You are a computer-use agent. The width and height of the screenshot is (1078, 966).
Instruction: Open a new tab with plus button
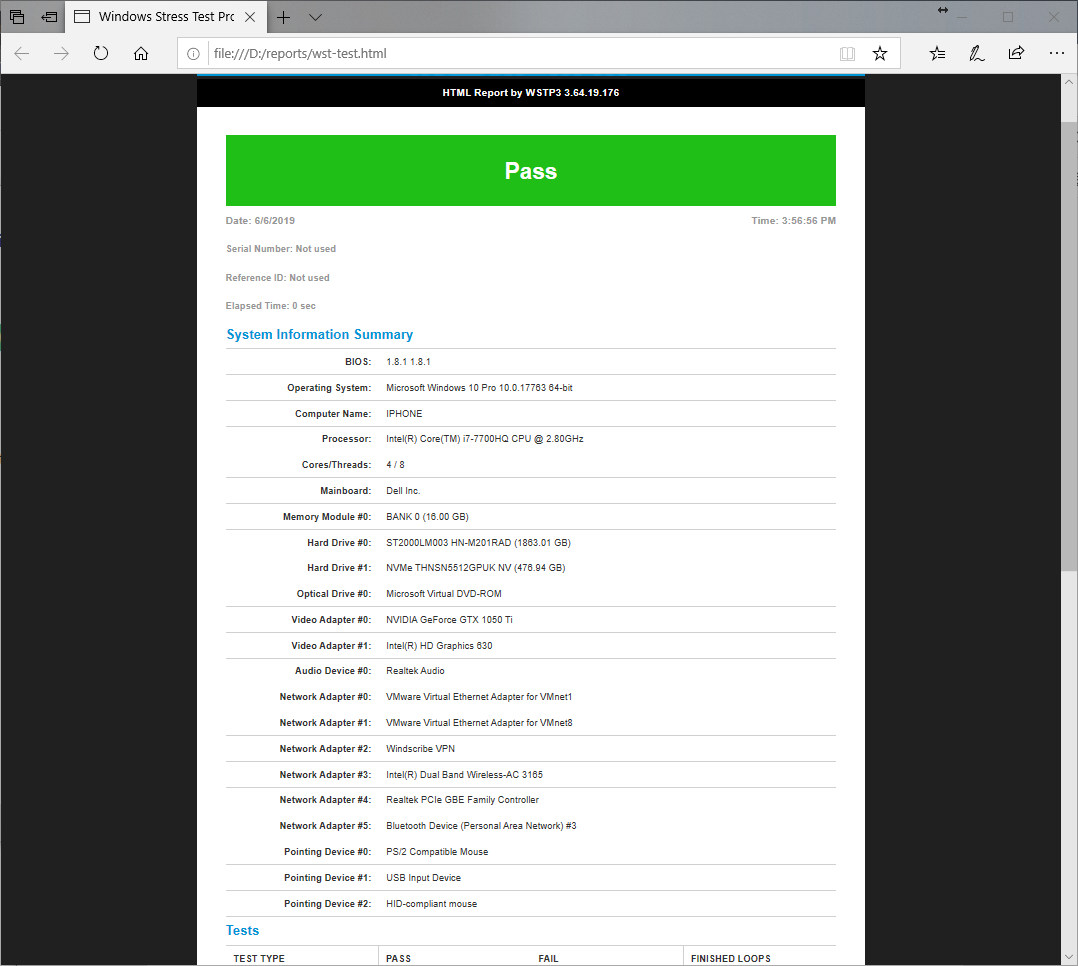284,17
